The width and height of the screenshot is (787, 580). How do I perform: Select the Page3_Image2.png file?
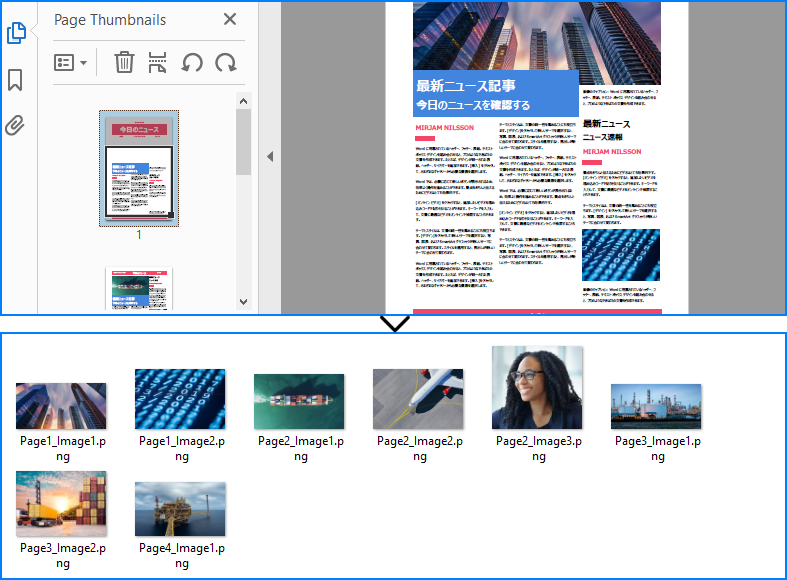(x=61, y=504)
